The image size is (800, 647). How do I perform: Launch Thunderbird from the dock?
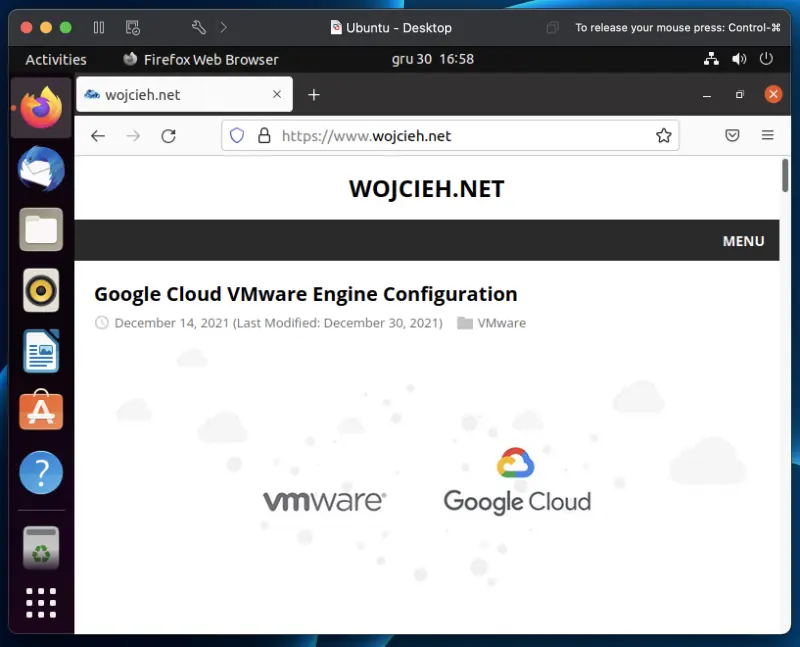pos(40,170)
